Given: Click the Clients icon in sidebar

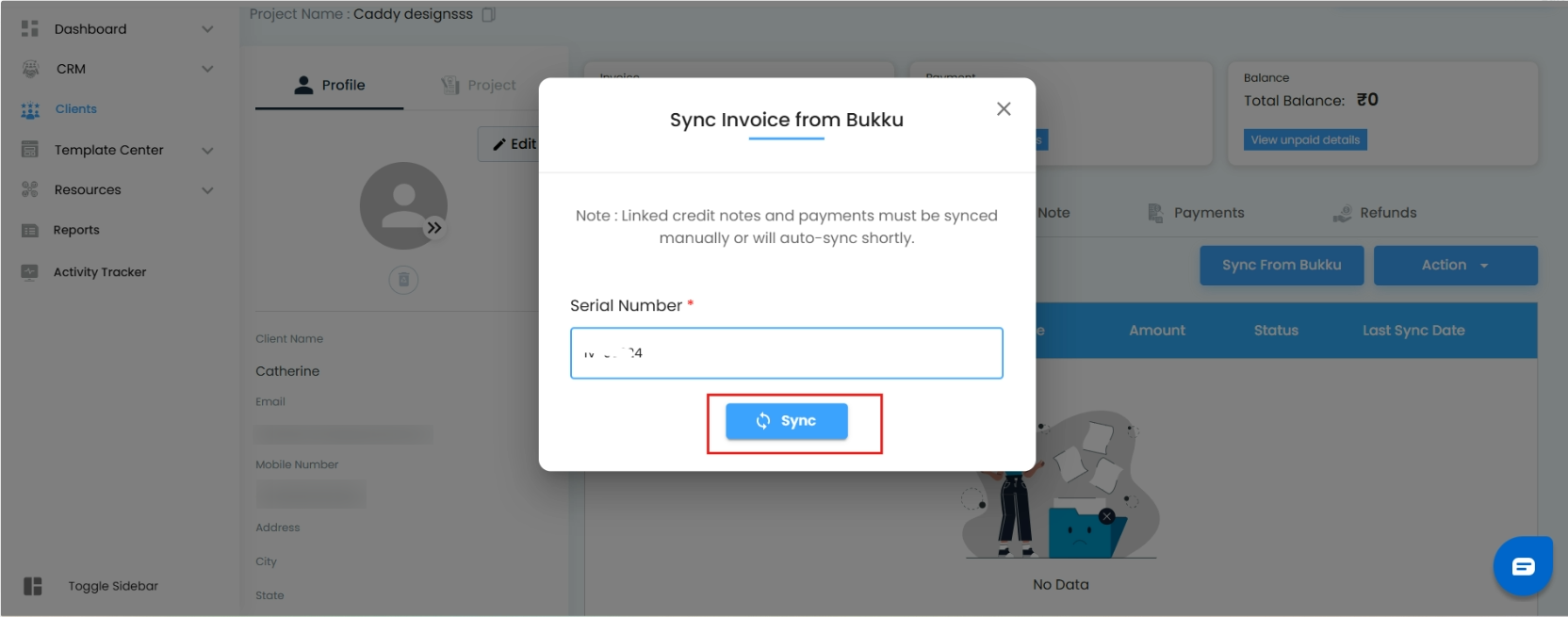Looking at the screenshot, I should click(30, 110).
